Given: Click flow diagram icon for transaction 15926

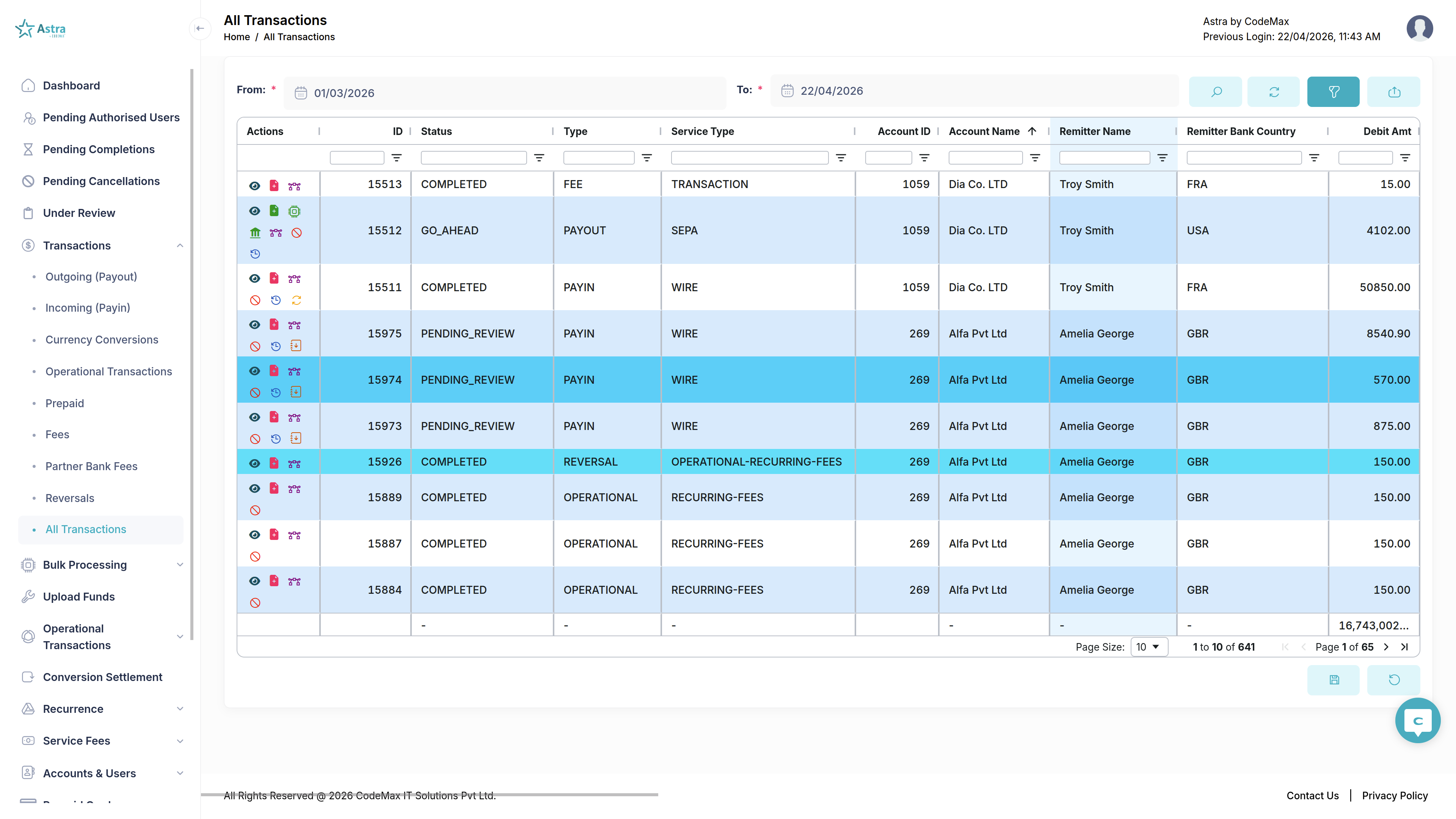Looking at the screenshot, I should click(x=295, y=464).
